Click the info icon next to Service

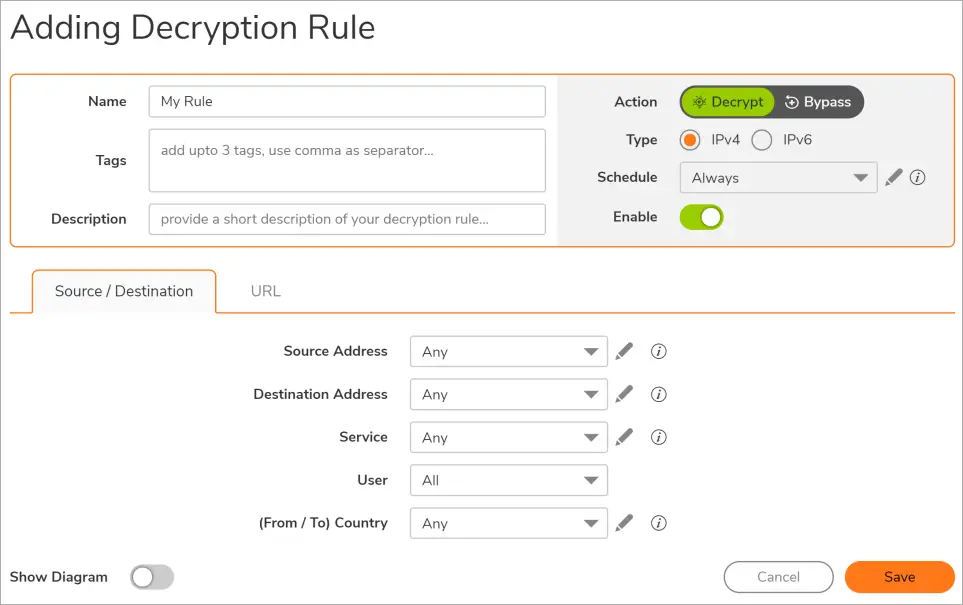coord(658,437)
